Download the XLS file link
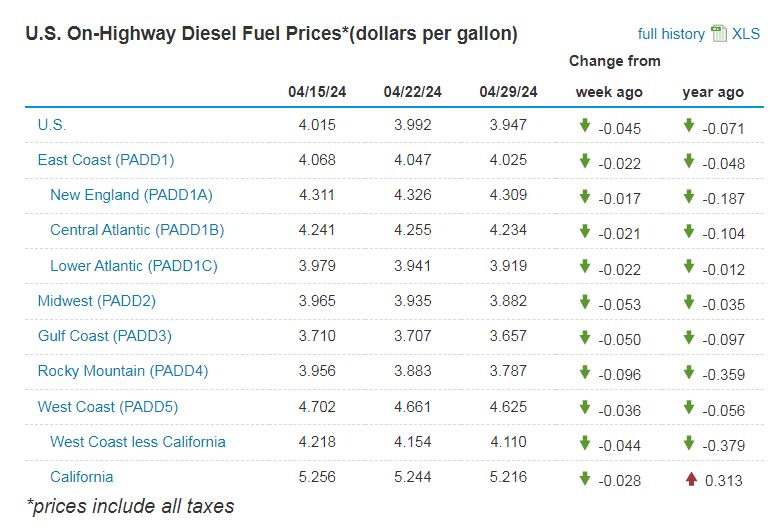This screenshot has height=532, width=772. click(x=746, y=34)
